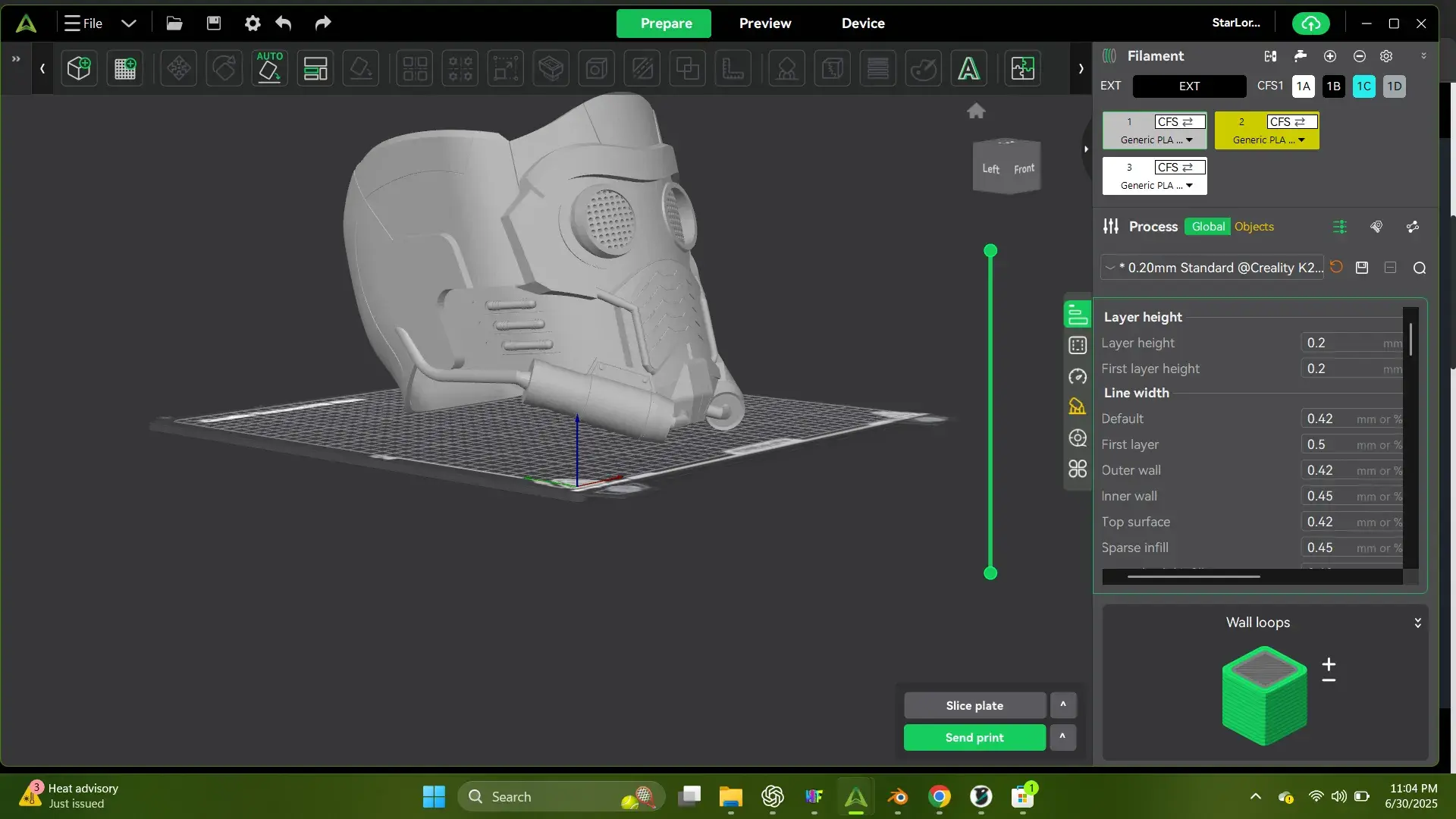Image resolution: width=1456 pixels, height=819 pixels.
Task: Open filament settings gear icon
Action: tap(1386, 56)
